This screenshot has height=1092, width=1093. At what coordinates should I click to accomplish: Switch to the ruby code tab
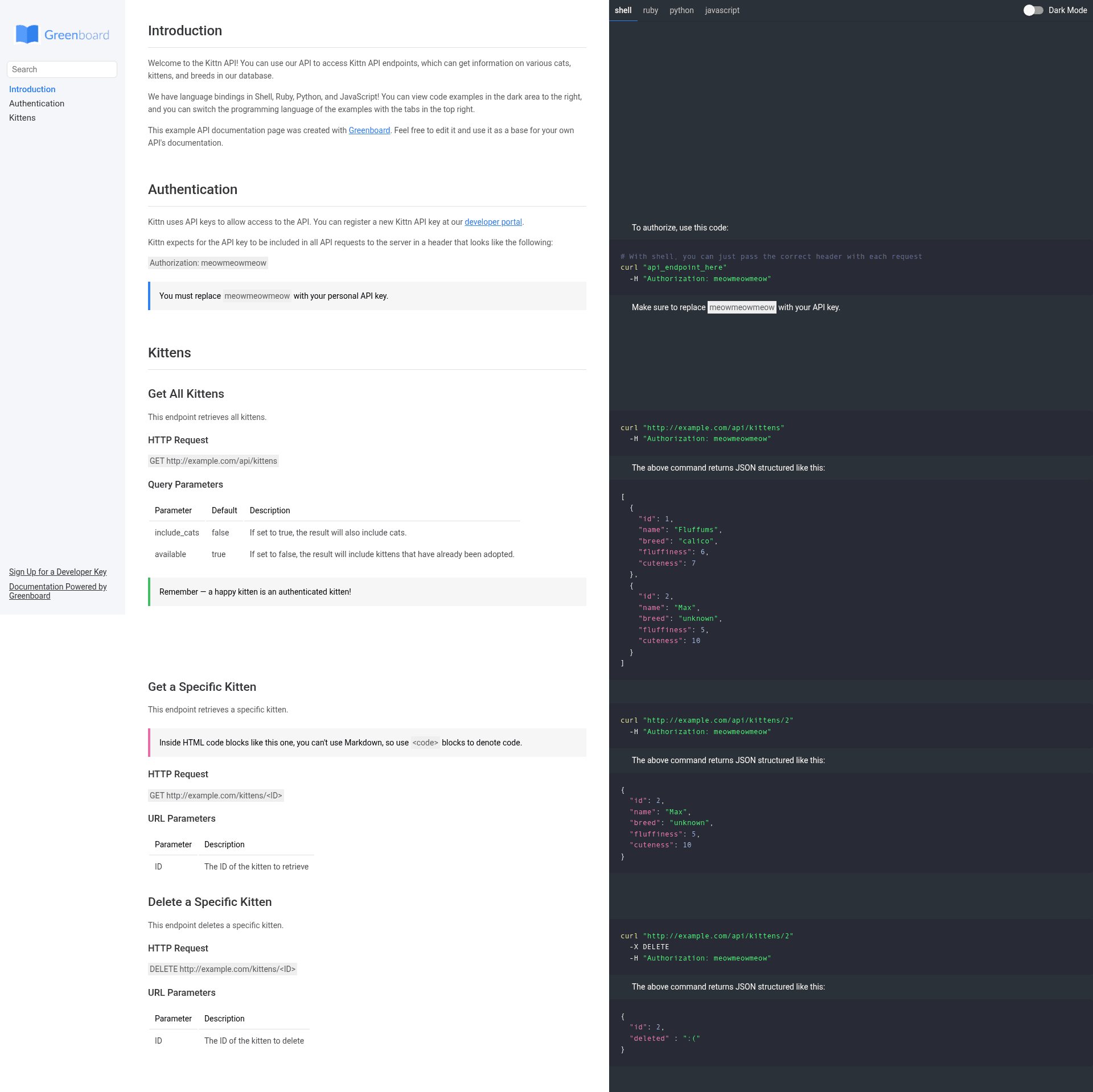click(x=650, y=10)
